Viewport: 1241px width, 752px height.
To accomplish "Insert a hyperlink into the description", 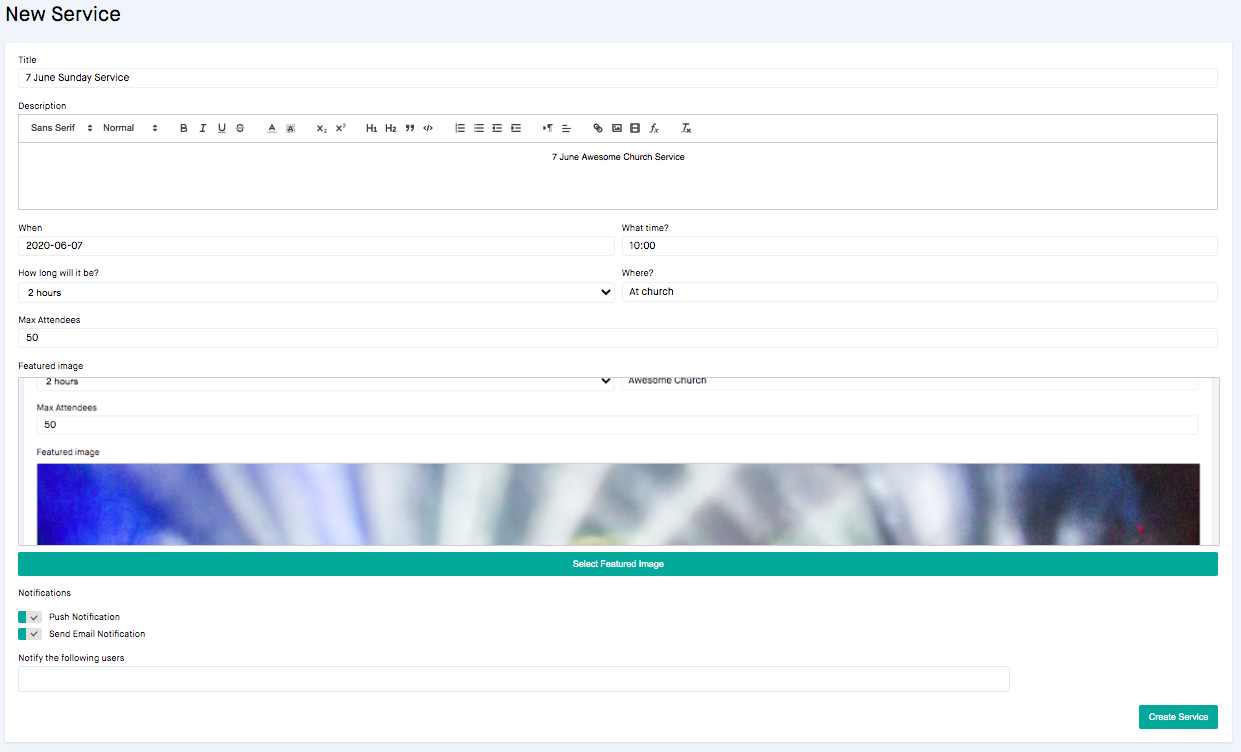I will click(597, 127).
